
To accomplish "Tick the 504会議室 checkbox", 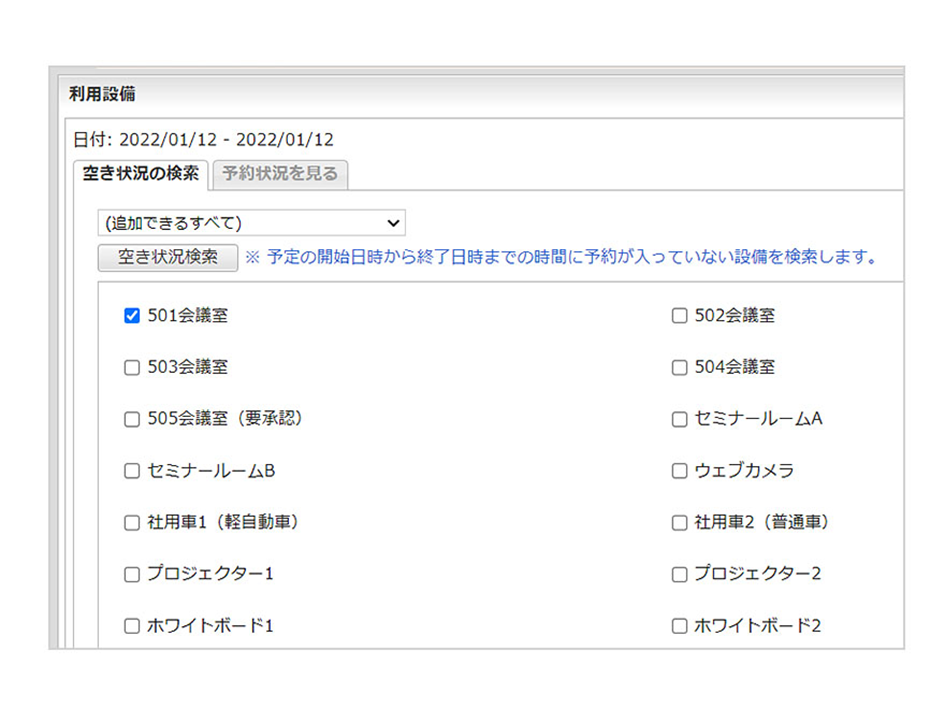I will click(x=679, y=367).
